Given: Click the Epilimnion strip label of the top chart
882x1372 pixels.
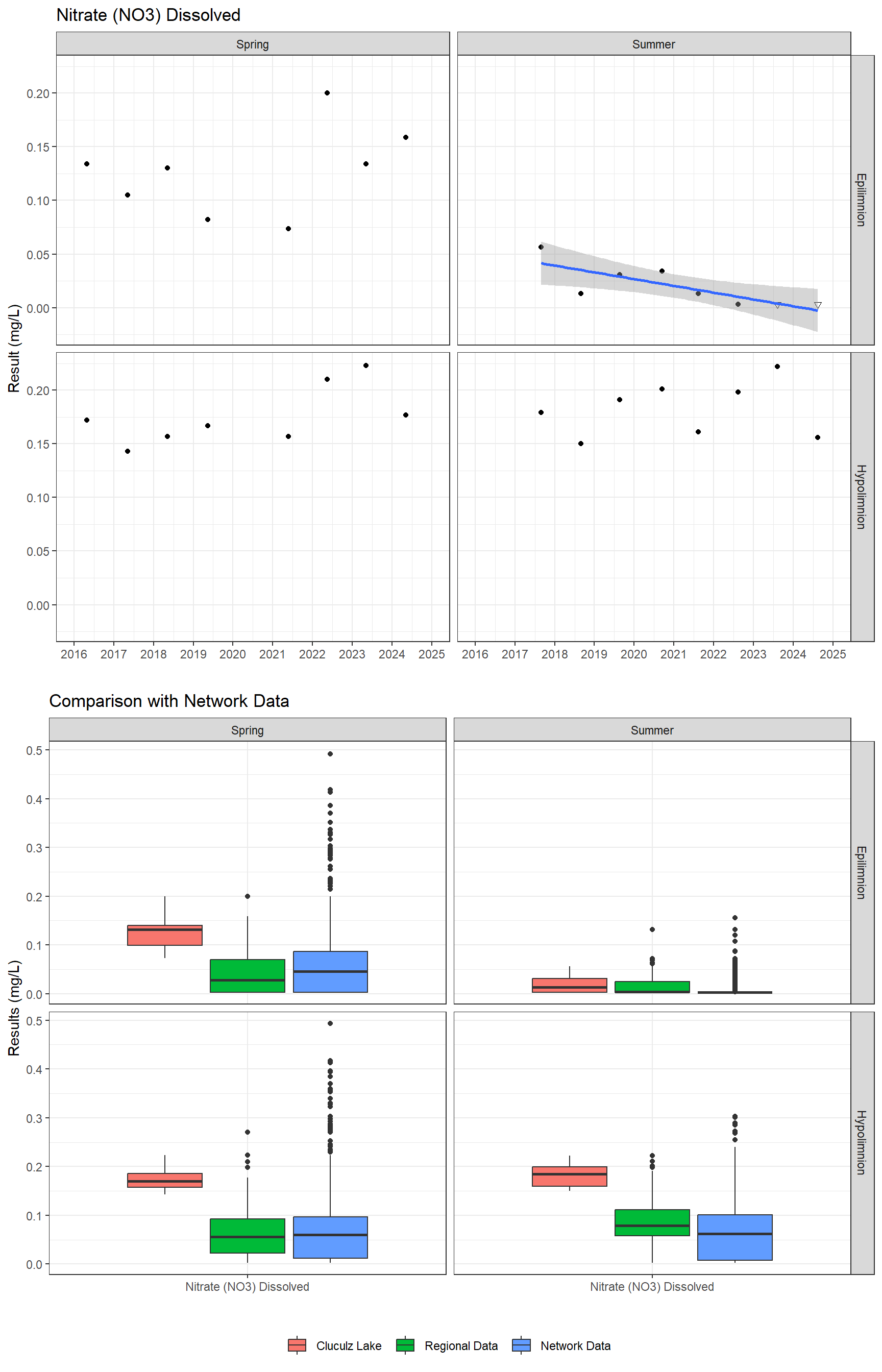Looking at the screenshot, I should (x=862, y=200).
